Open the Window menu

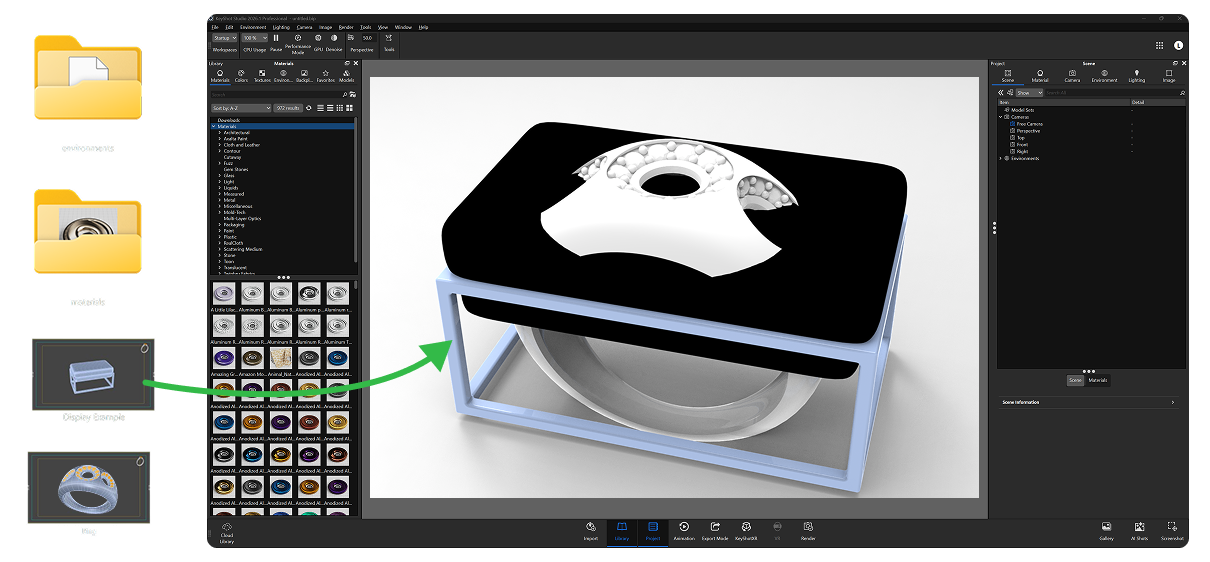point(403,27)
